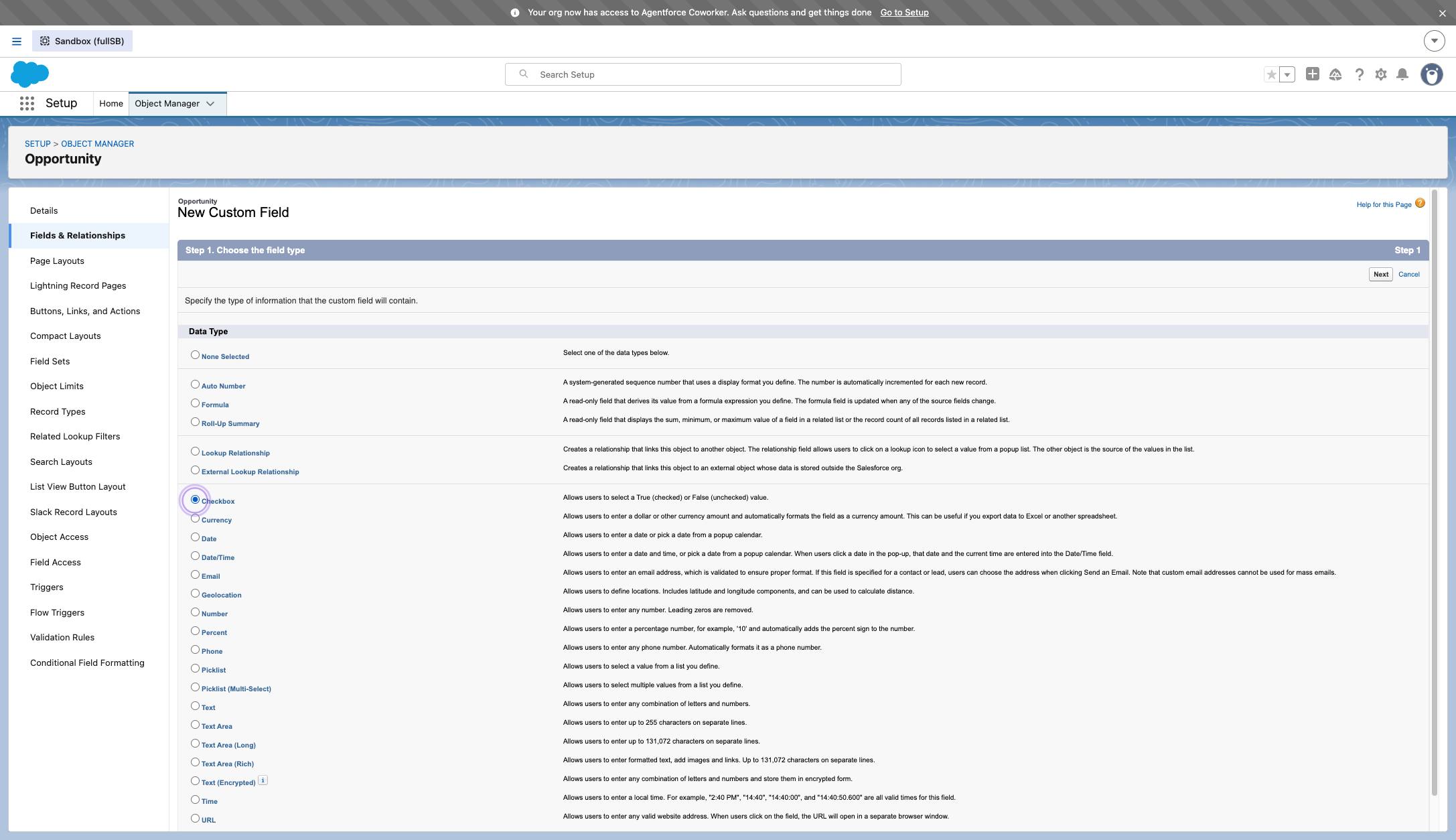Screen dimensions: 1456x840
Task: Open the Setup gear menu
Action: [1381, 74]
